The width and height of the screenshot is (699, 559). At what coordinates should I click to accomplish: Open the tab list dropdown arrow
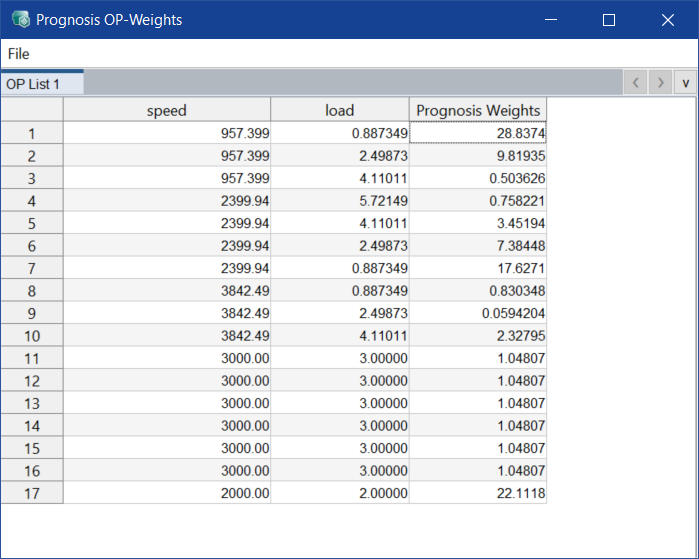point(686,83)
